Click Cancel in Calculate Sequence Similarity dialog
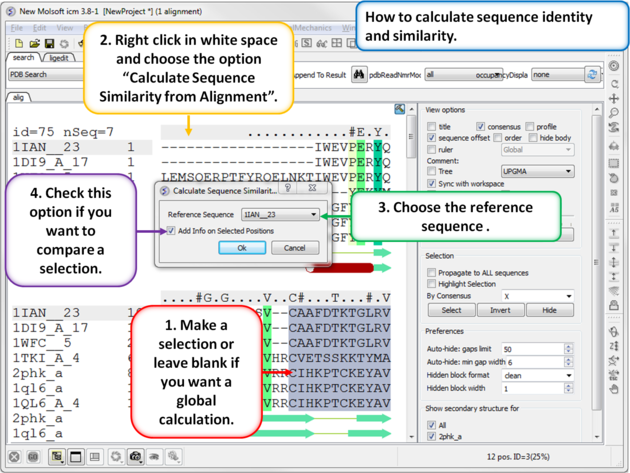This screenshot has width=630, height=473. click(x=295, y=248)
